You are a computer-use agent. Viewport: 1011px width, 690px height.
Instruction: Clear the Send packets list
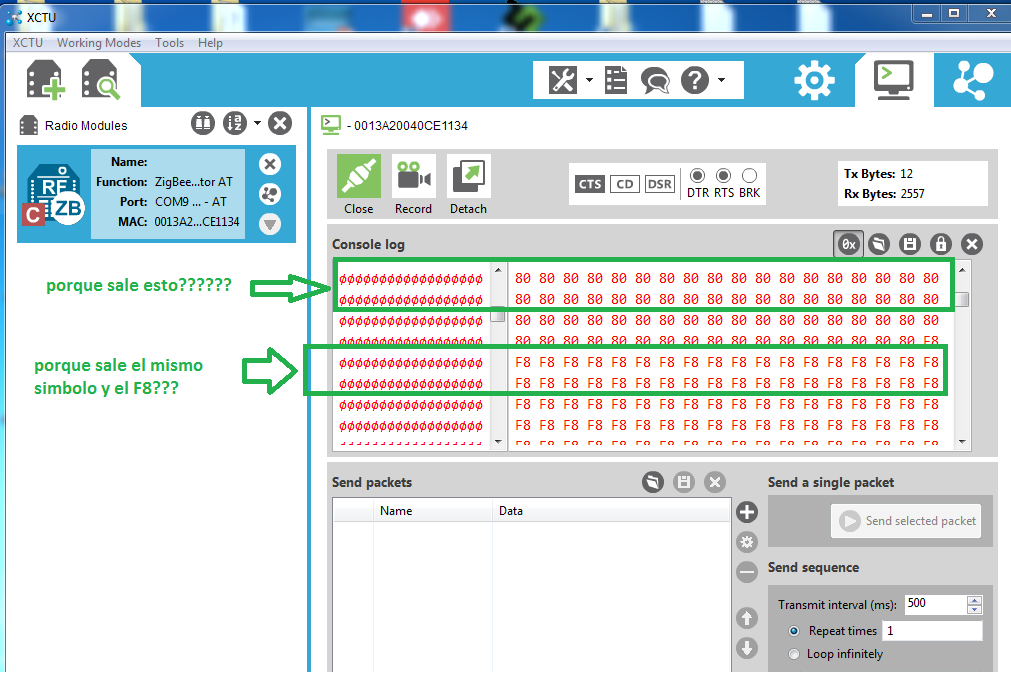pos(714,482)
